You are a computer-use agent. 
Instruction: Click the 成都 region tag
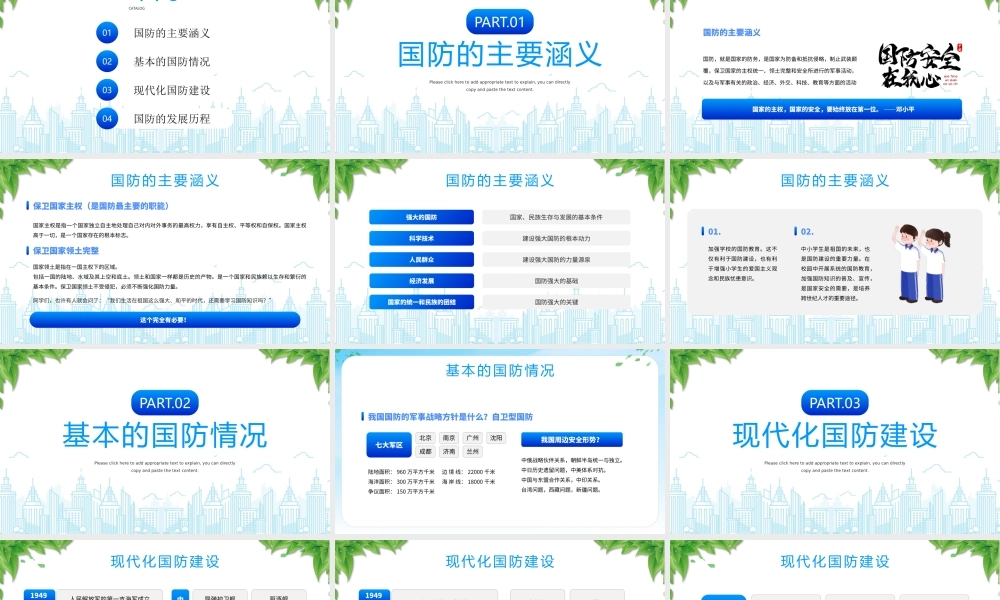425,451
